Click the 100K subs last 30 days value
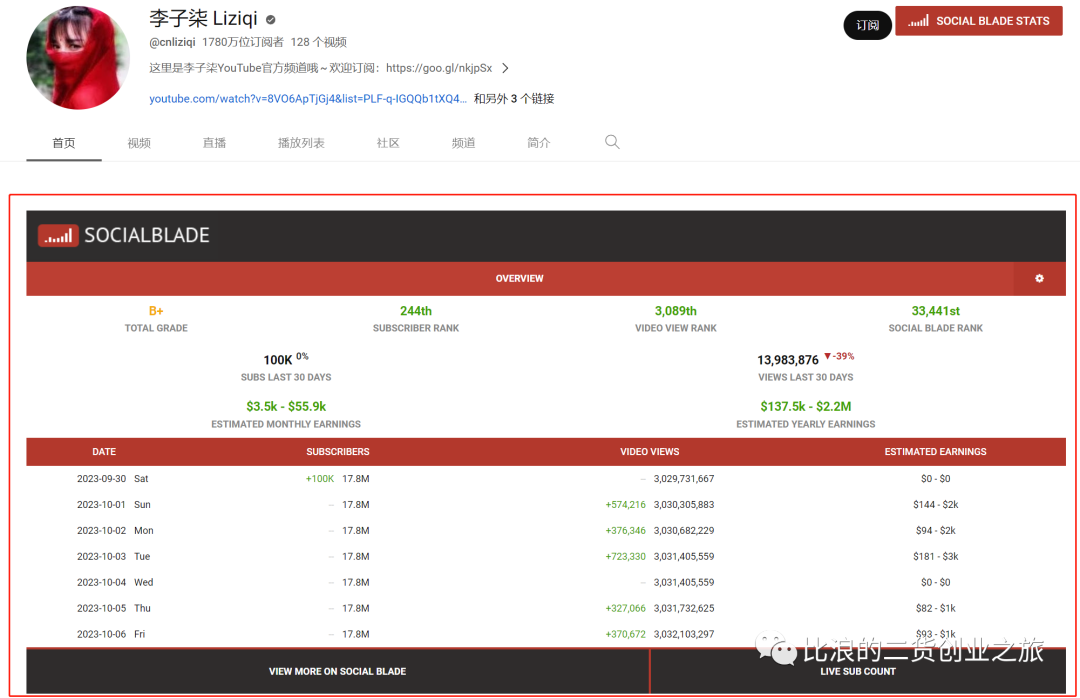Viewport: 1080px width, 698px height. tap(278, 360)
